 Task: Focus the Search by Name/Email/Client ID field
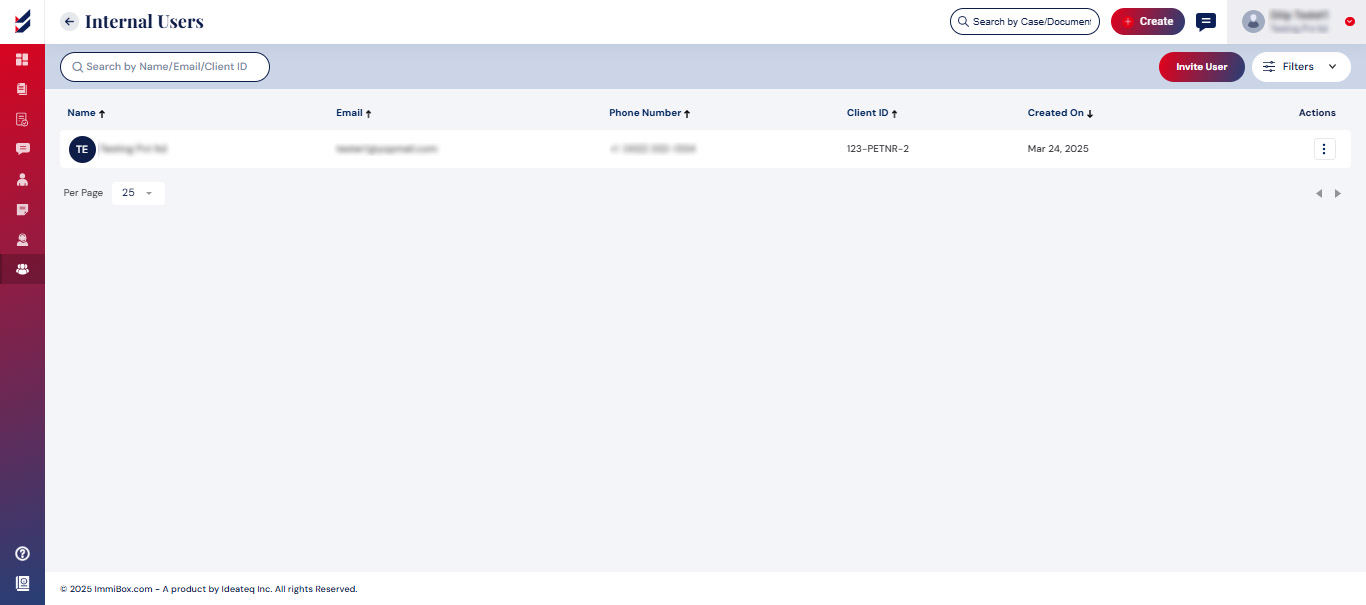click(x=165, y=67)
